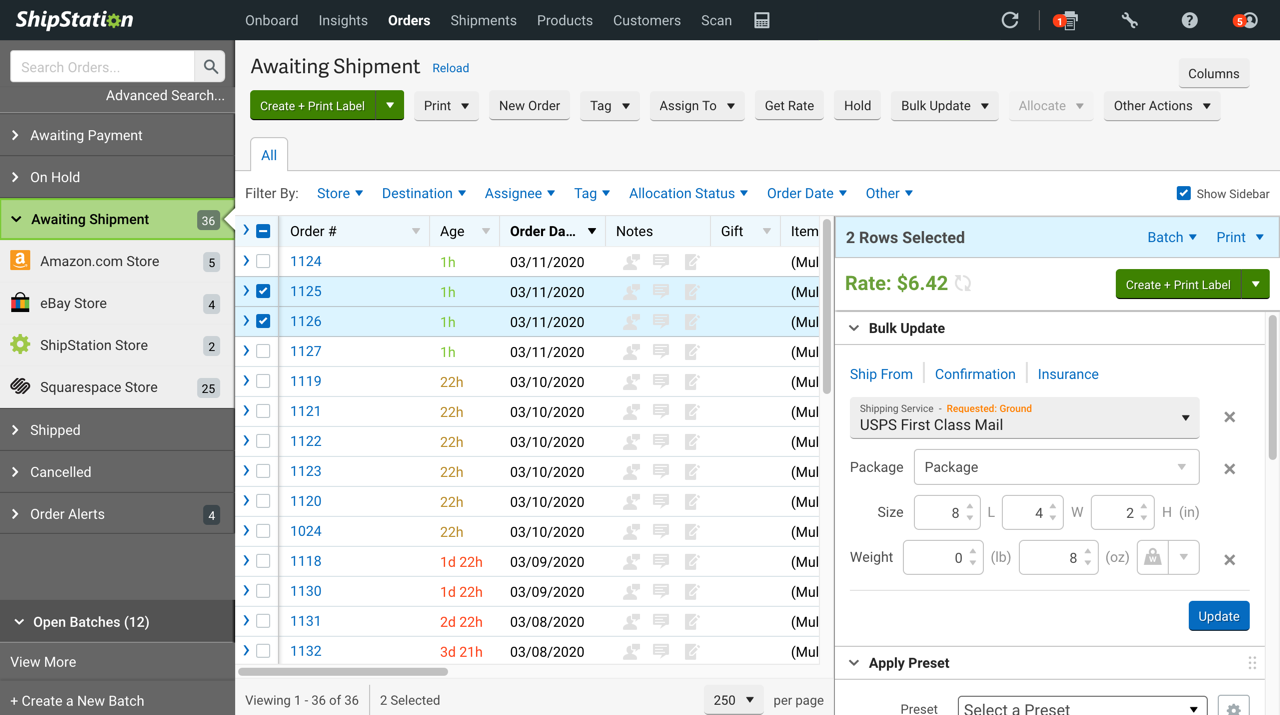This screenshot has width=1280, height=715.
Task: Go to the Products menu
Action: pos(564,20)
